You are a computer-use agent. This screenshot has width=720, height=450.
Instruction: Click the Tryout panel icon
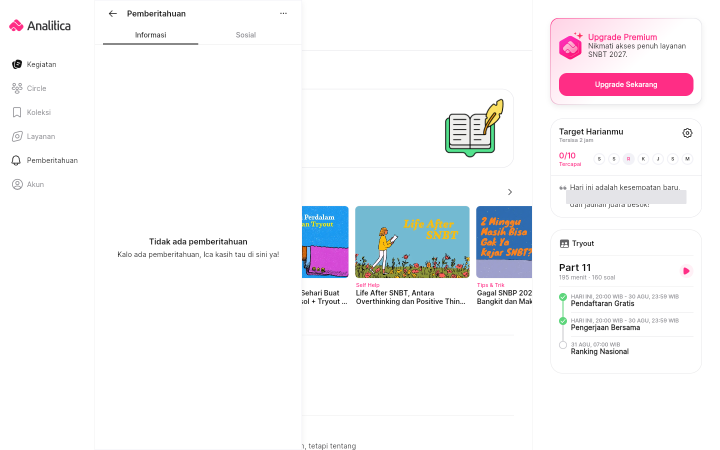pyautogui.click(x=564, y=244)
